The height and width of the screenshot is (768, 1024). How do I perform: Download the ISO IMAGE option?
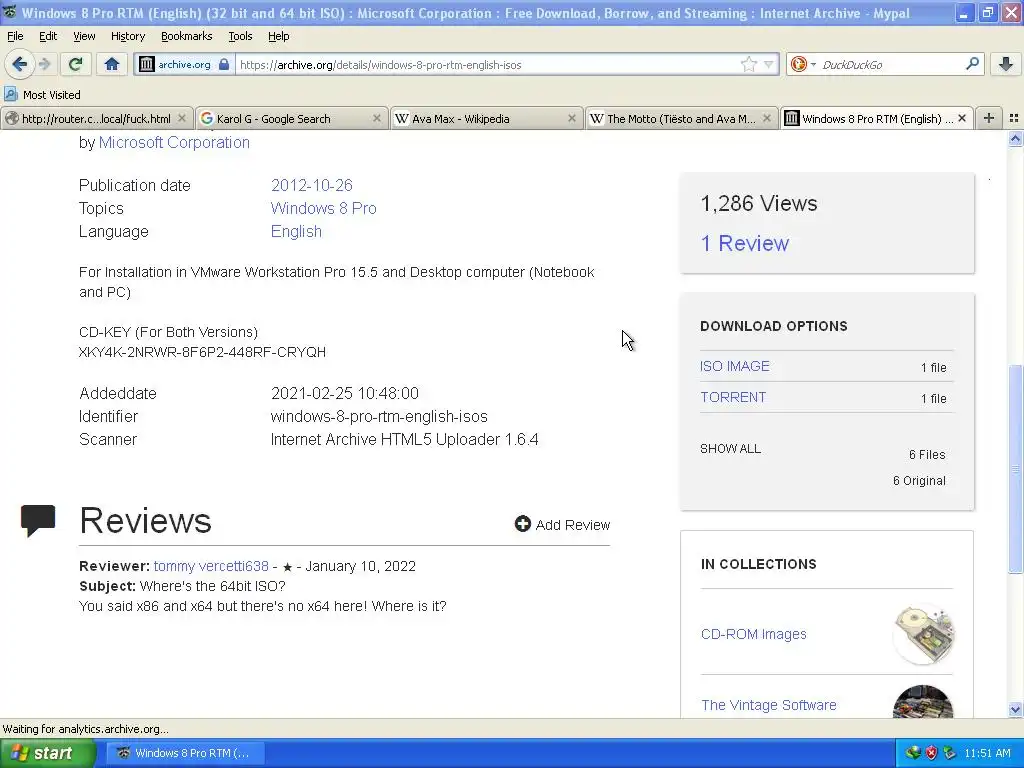coord(735,366)
